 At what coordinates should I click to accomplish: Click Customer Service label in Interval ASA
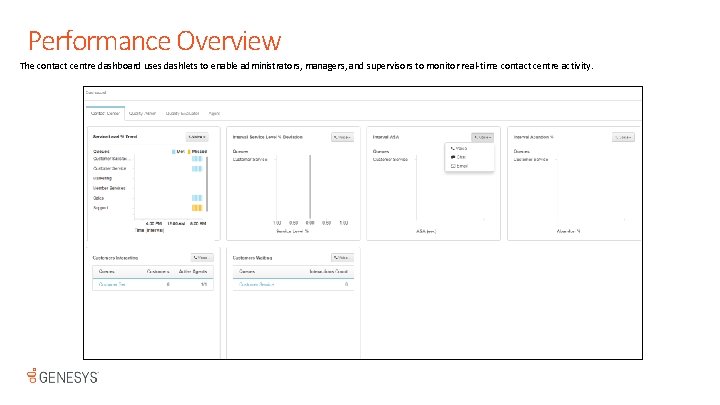[390, 159]
